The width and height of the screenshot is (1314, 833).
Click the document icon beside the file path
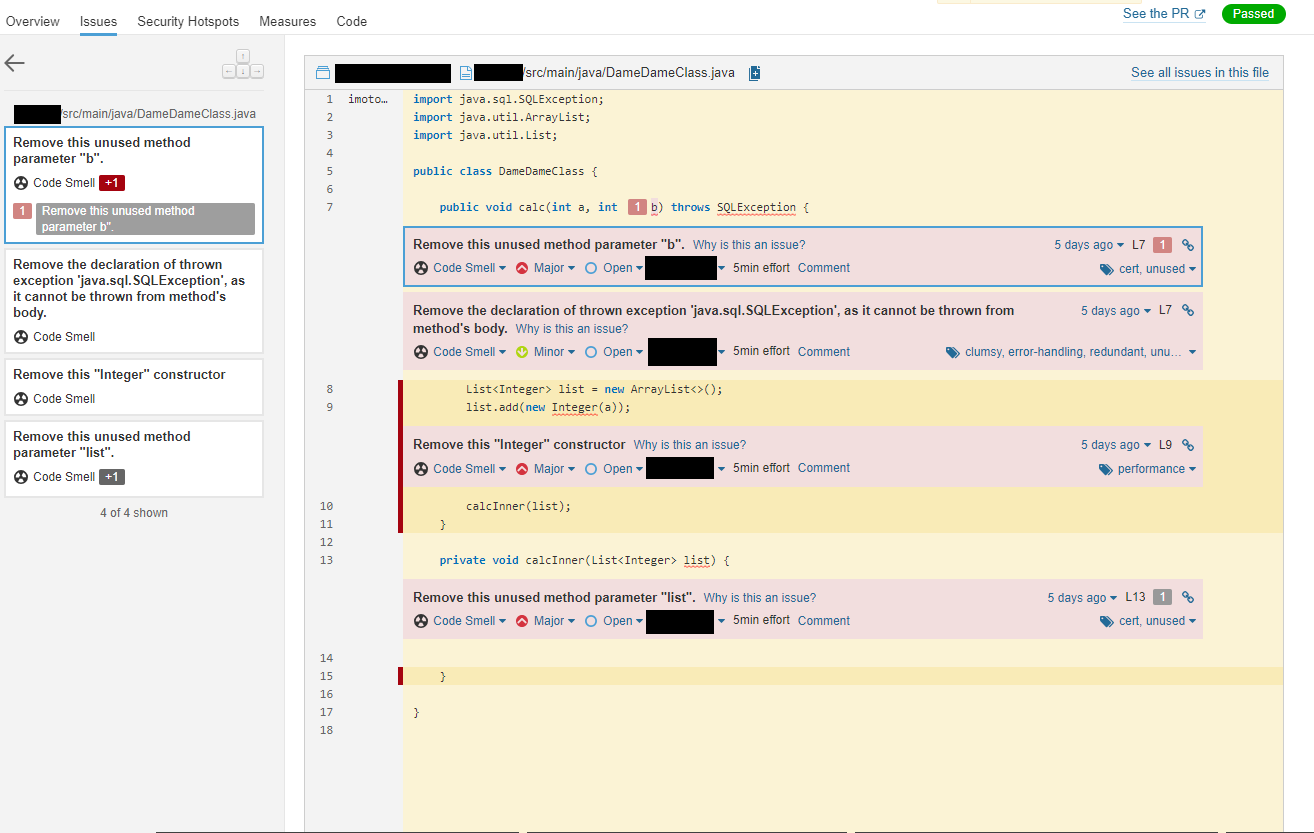[x=464, y=72]
